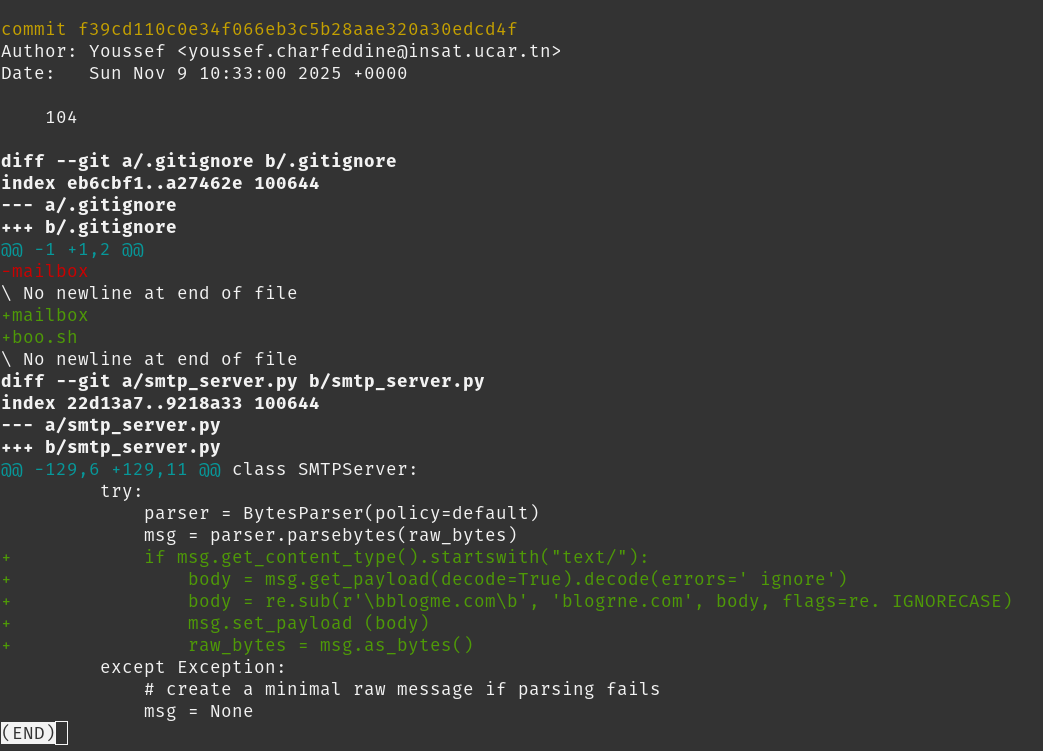The height and width of the screenshot is (751, 1043).
Task: Click the "--- a/smtp_server.py" line
Action: coord(111,425)
